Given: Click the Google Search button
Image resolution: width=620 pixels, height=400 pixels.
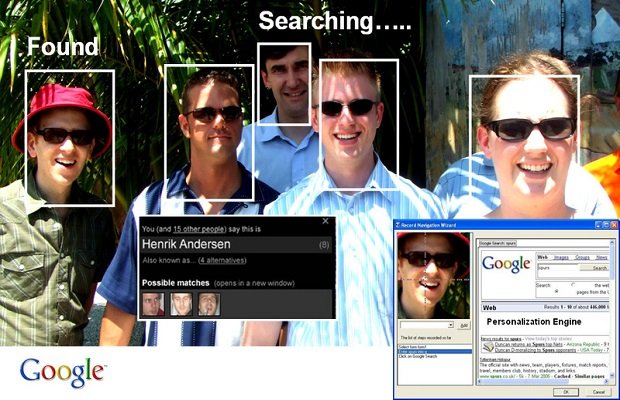Looking at the screenshot, I should [x=594, y=268].
